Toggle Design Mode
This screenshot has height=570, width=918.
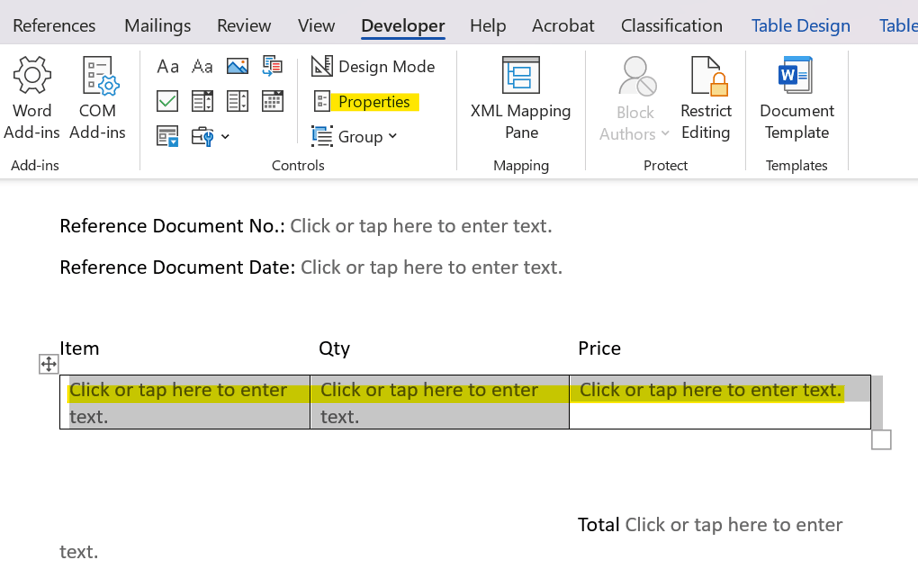(374, 67)
